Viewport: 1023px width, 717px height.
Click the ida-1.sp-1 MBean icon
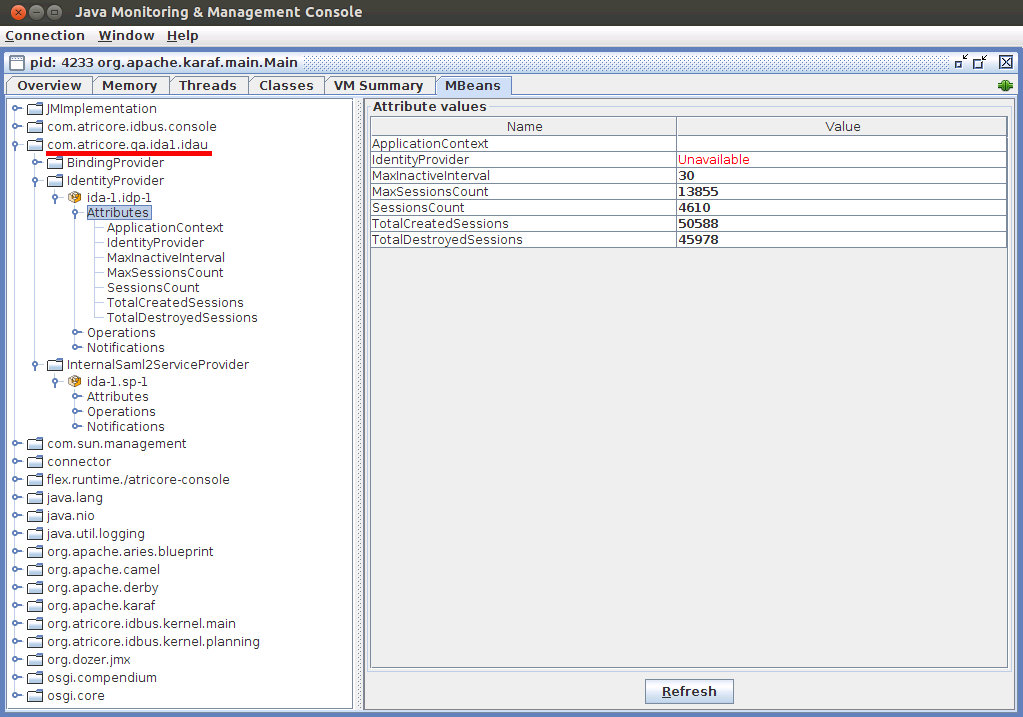tap(75, 381)
